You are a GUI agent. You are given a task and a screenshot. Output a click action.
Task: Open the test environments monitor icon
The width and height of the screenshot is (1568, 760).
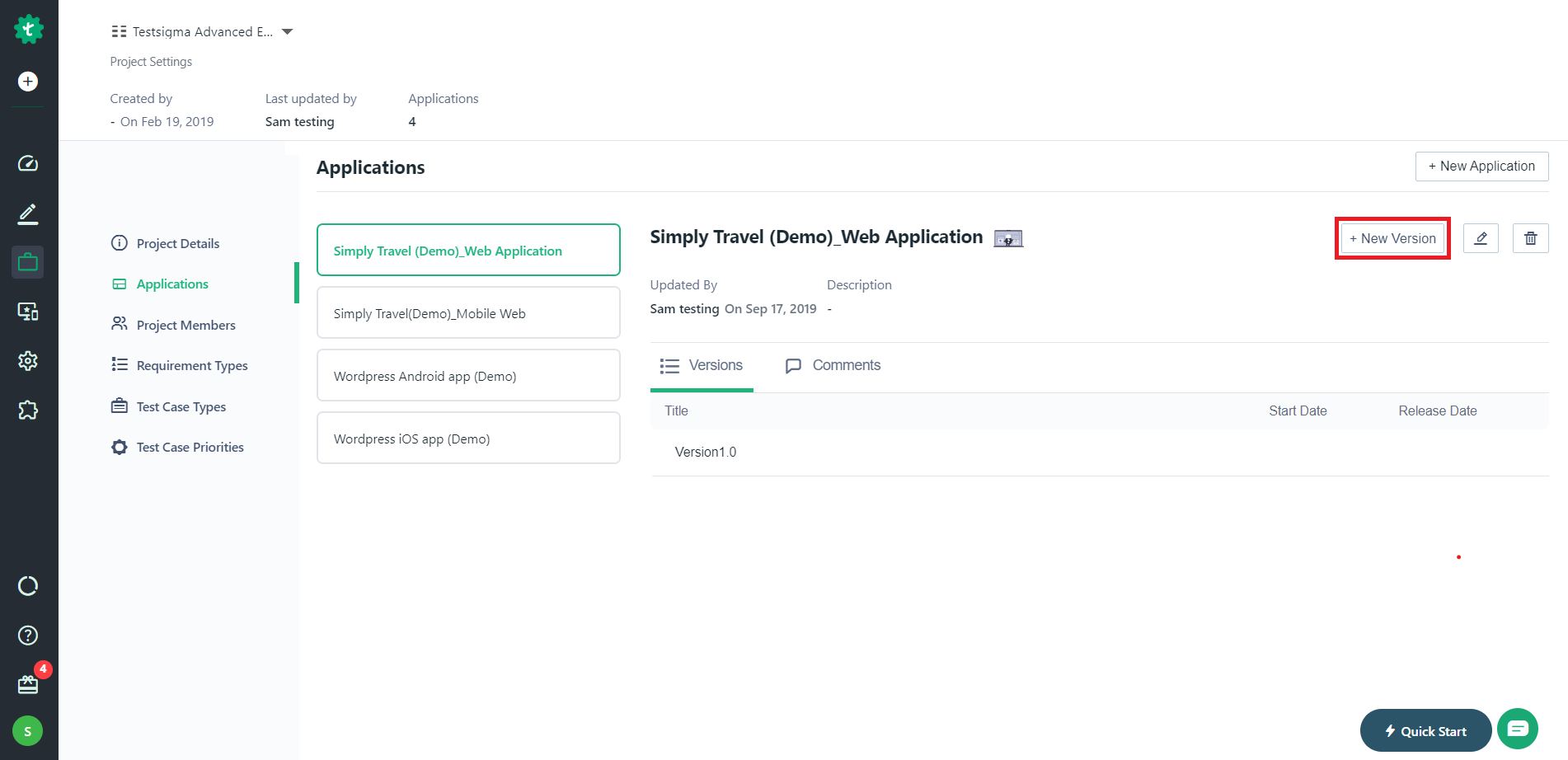point(28,312)
